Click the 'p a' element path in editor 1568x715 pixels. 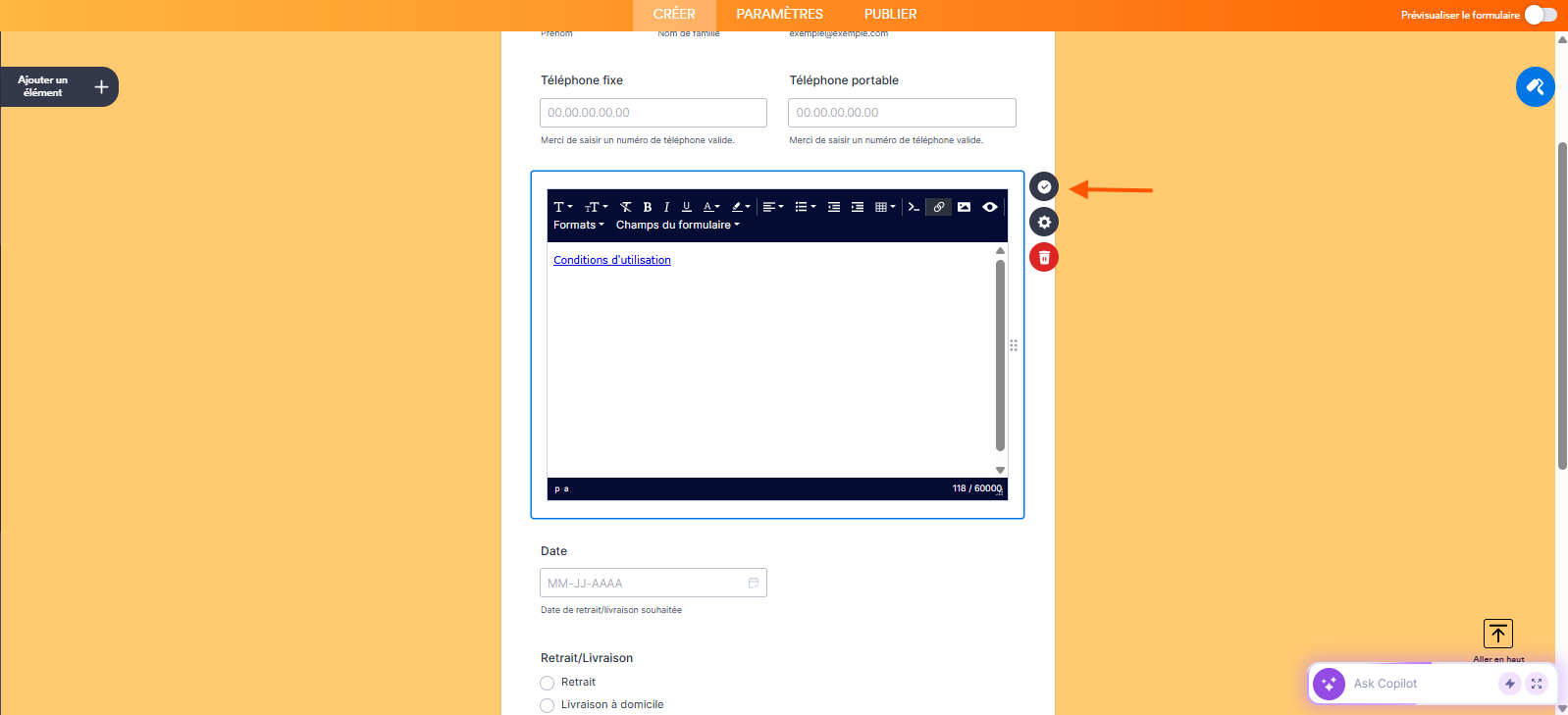click(x=561, y=488)
